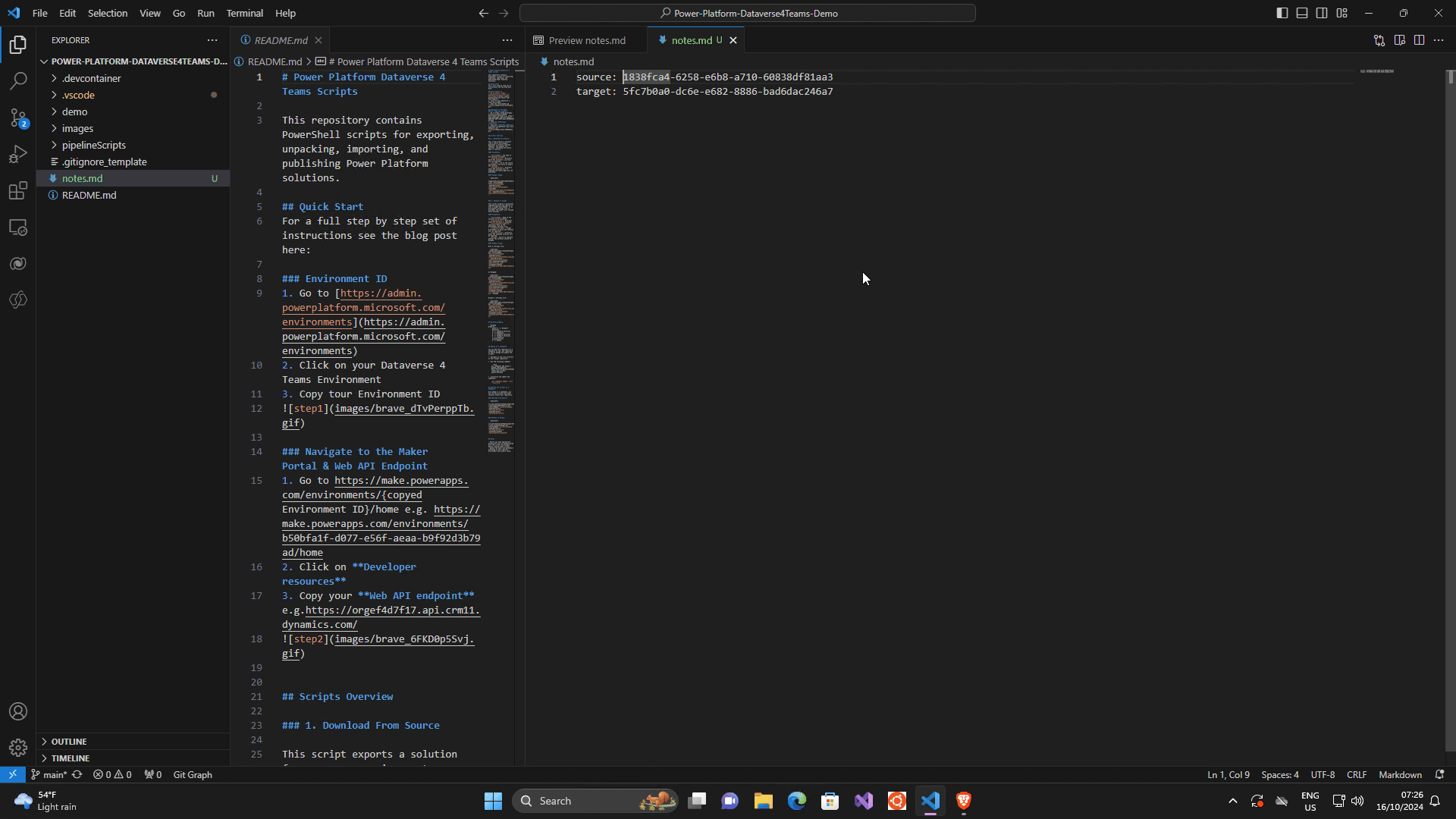Open the Search view

(18, 80)
